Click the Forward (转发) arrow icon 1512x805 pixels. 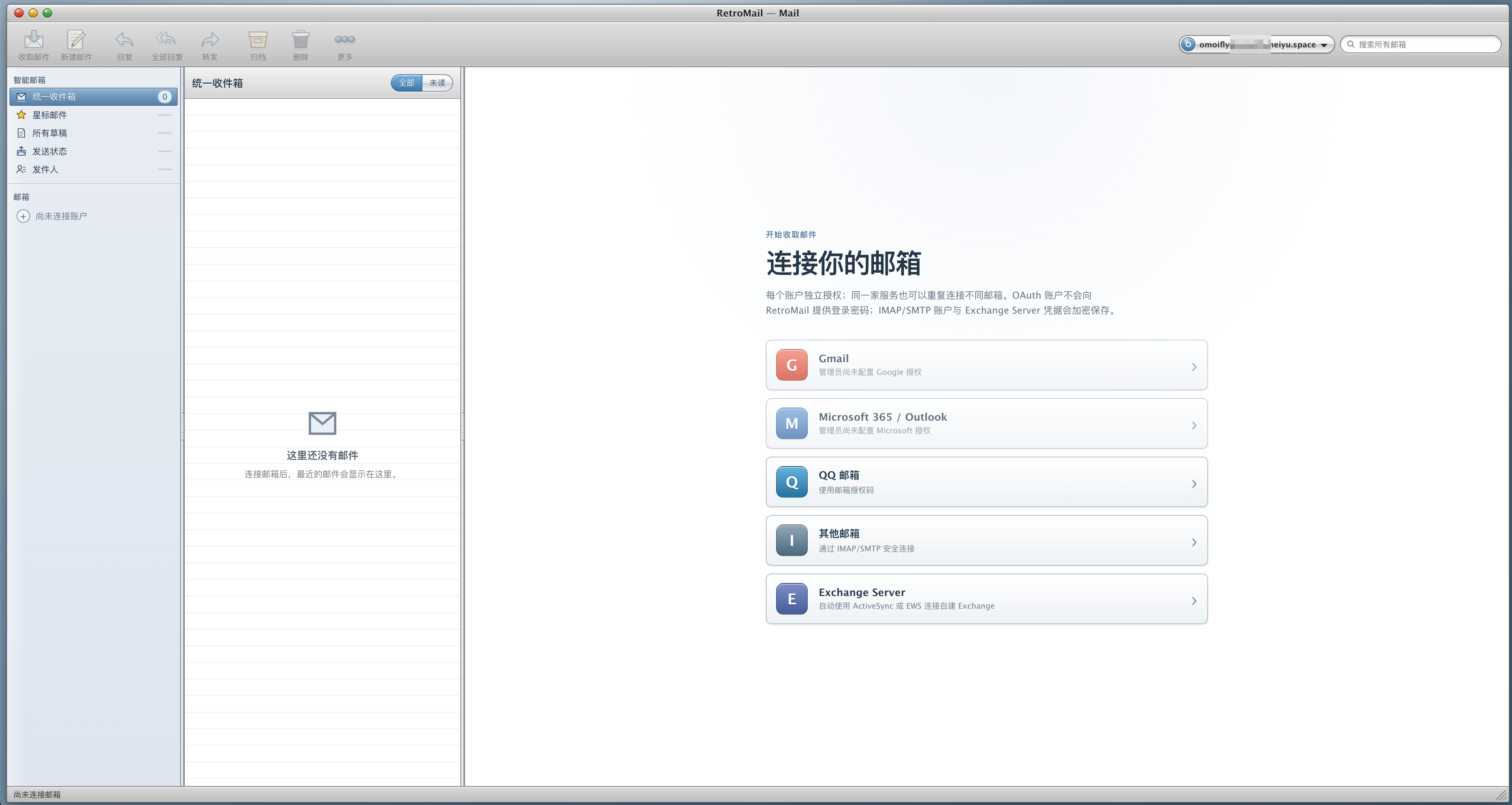click(210, 39)
